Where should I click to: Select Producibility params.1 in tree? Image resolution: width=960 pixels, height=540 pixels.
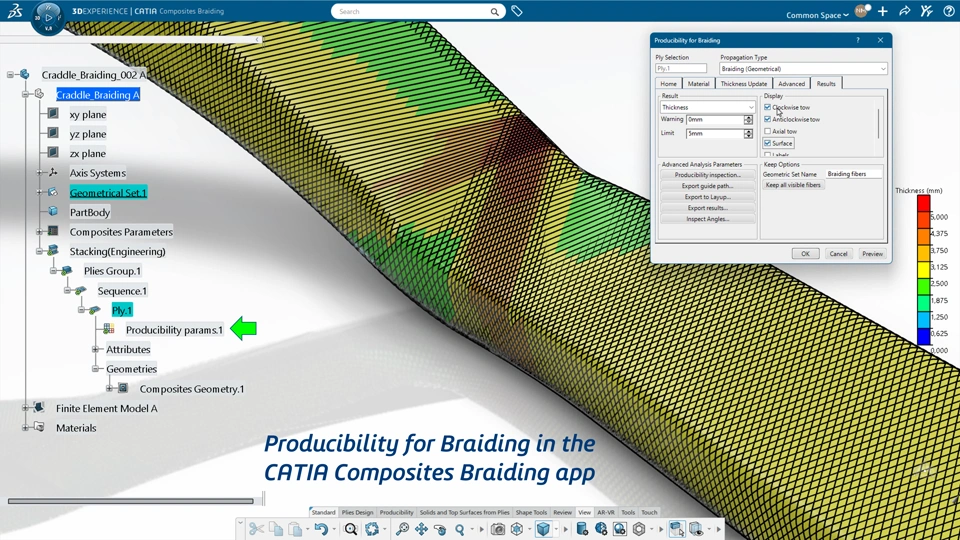coord(174,329)
